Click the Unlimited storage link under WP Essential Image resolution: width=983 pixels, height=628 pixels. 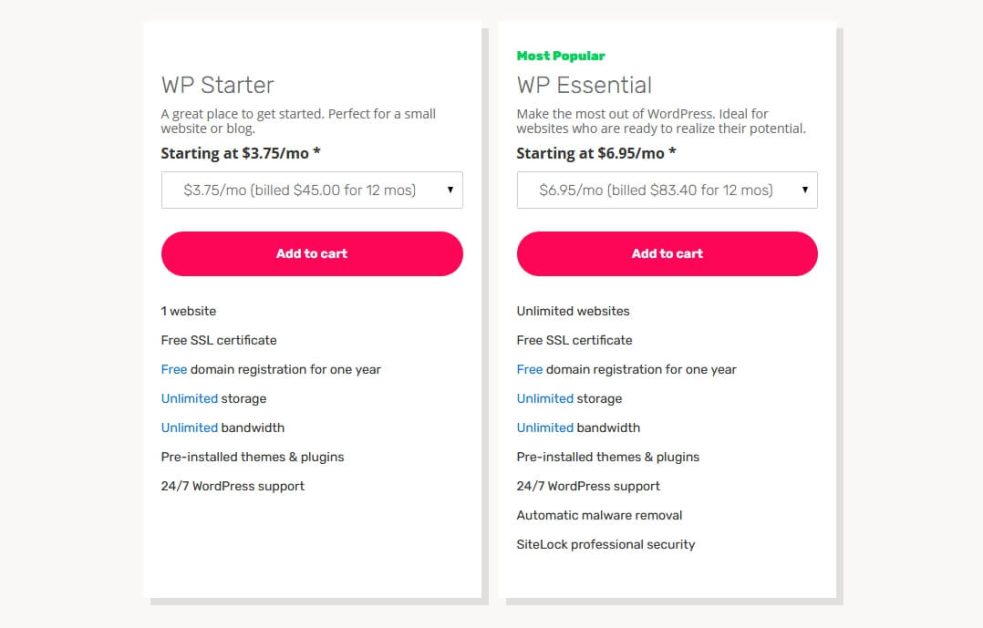click(x=544, y=398)
